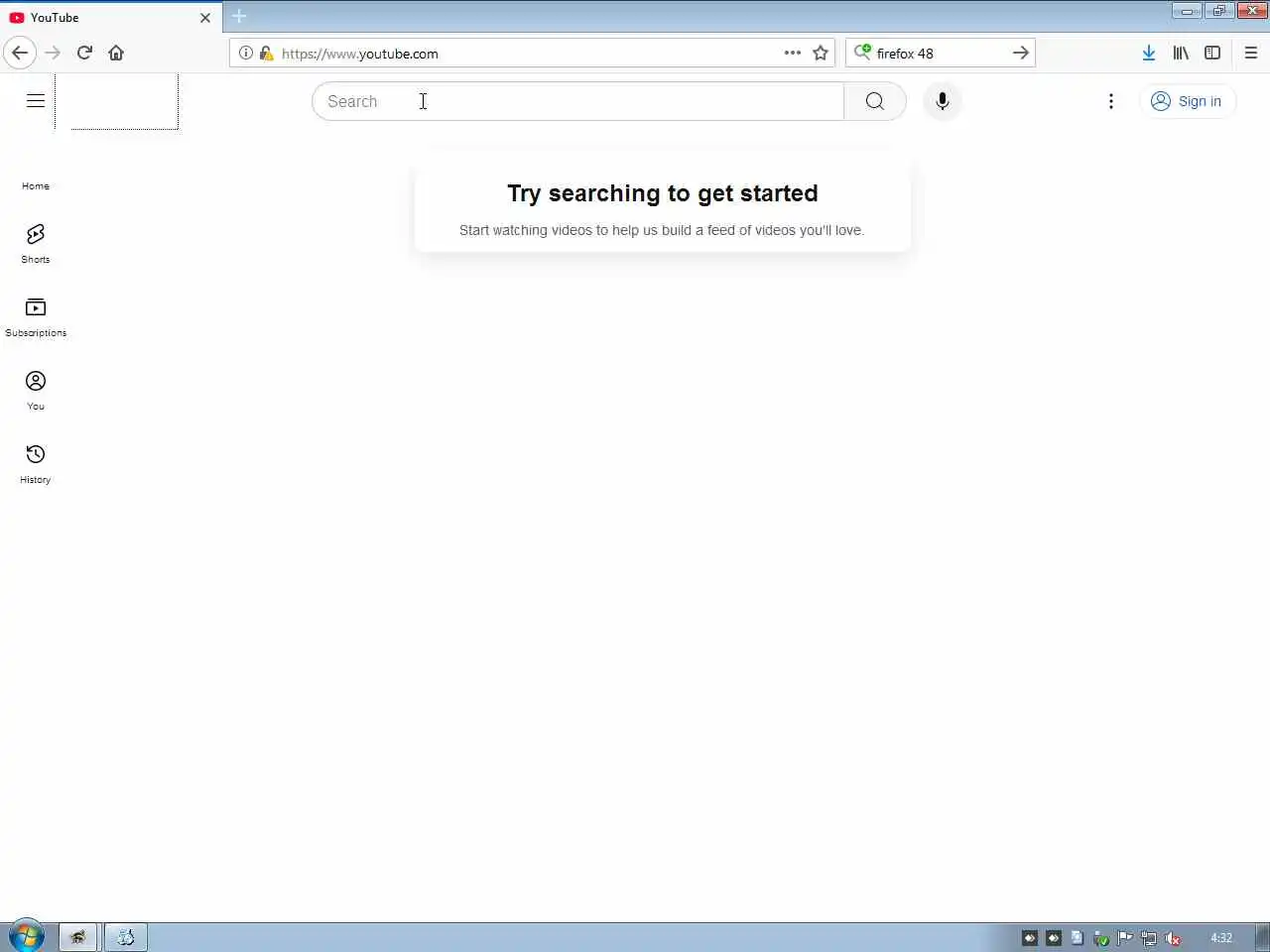Image resolution: width=1270 pixels, height=952 pixels.
Task: Close the YouTube tab
Action: point(205,18)
